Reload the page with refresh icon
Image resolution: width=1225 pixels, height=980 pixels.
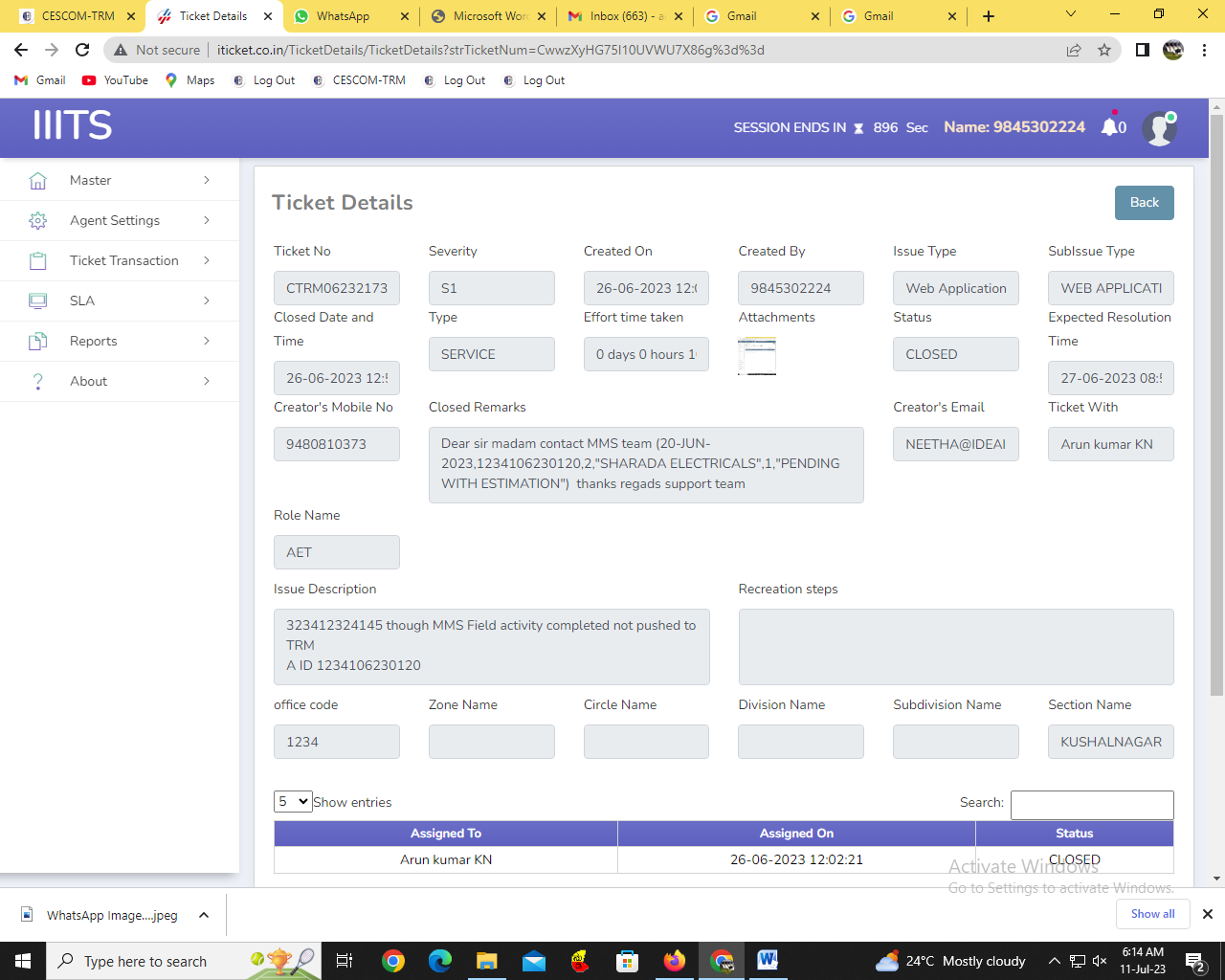(82, 50)
